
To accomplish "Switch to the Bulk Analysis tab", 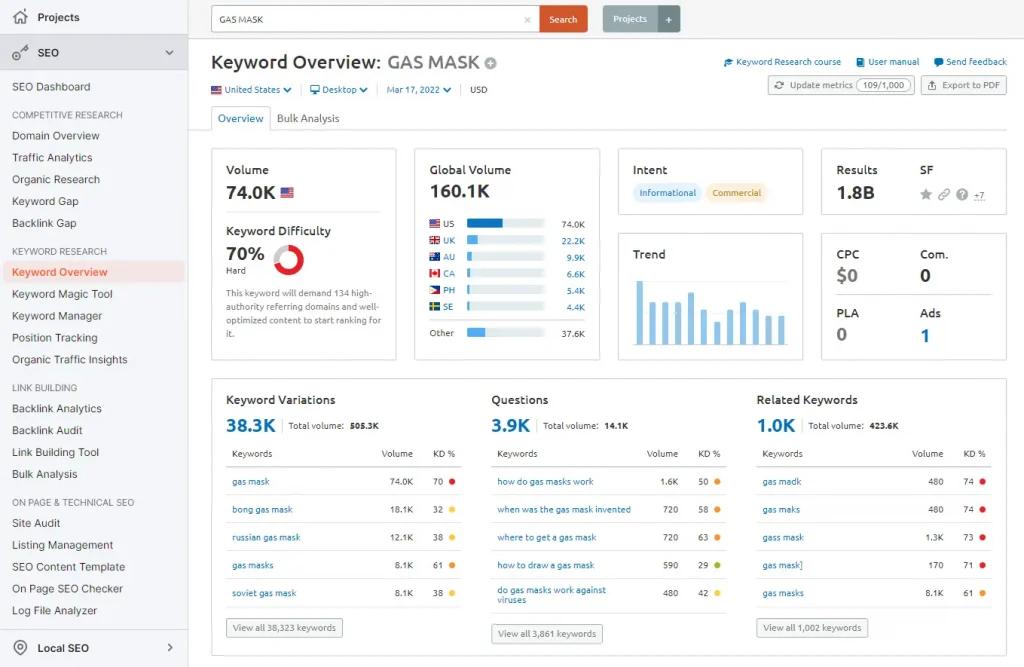I will (x=310, y=118).
